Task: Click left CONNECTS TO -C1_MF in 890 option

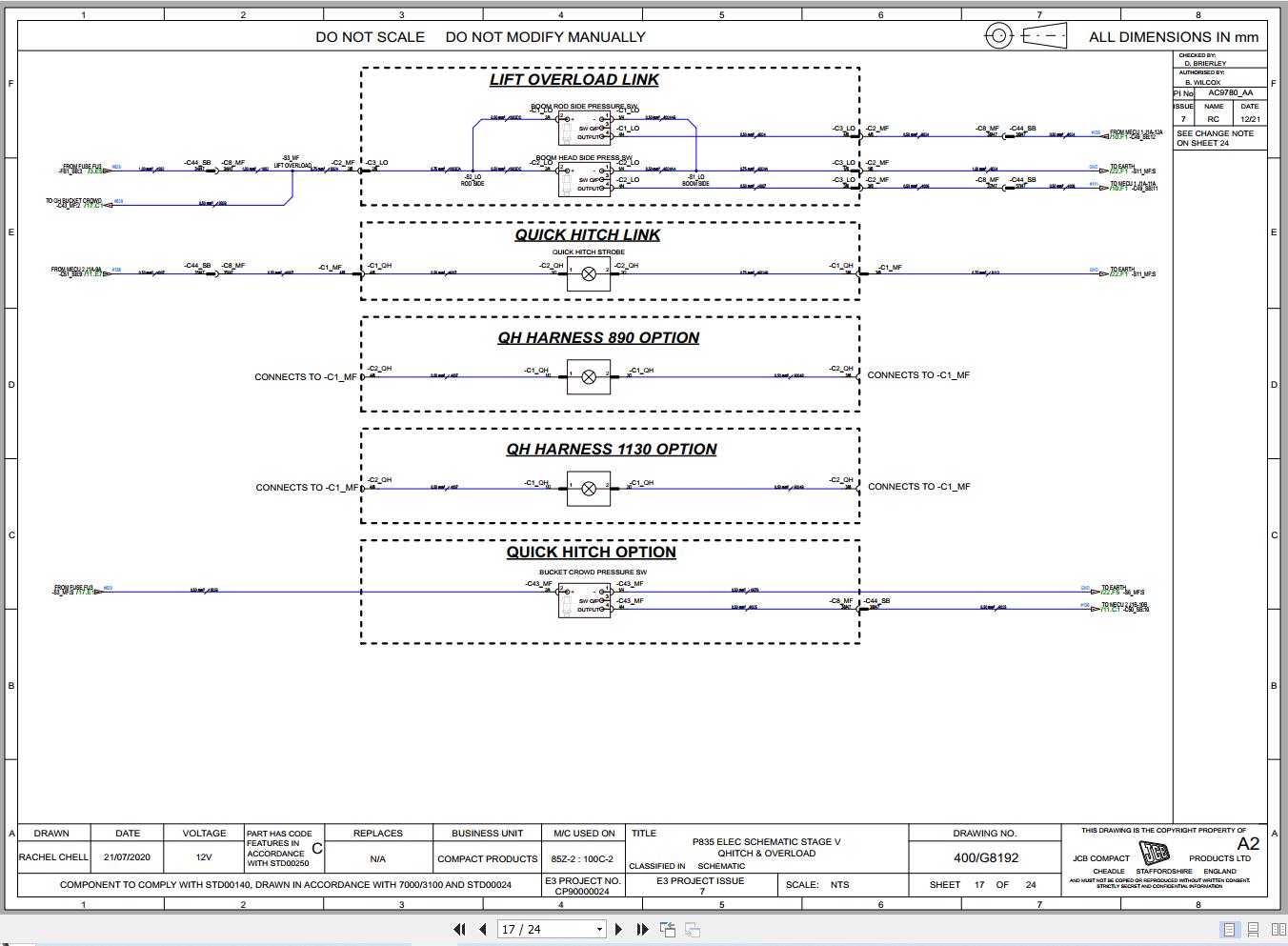Action: (x=305, y=377)
